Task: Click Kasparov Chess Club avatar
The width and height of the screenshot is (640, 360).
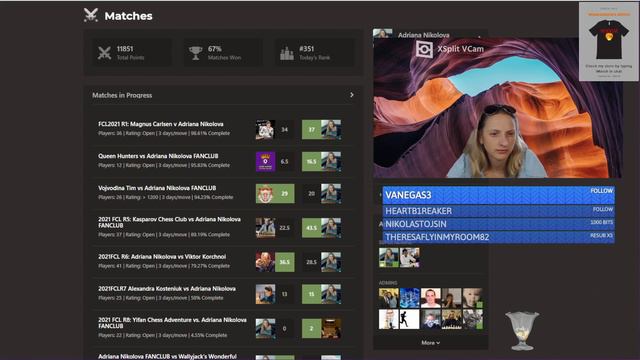Action: tap(265, 228)
